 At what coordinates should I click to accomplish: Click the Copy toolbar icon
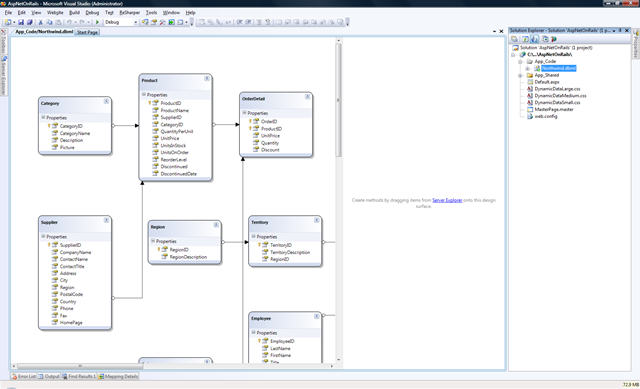[49, 22]
